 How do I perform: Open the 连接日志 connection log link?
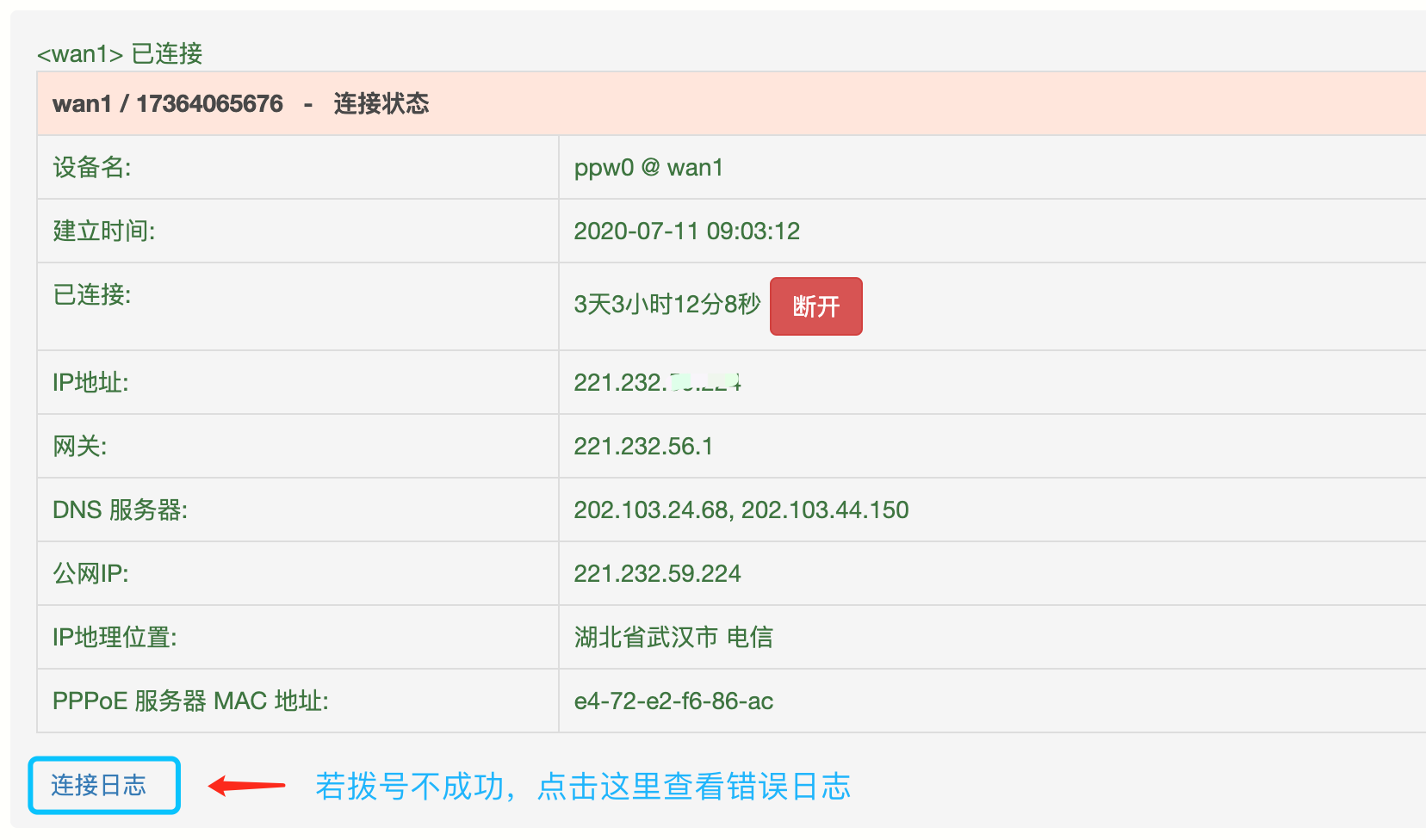point(99,785)
